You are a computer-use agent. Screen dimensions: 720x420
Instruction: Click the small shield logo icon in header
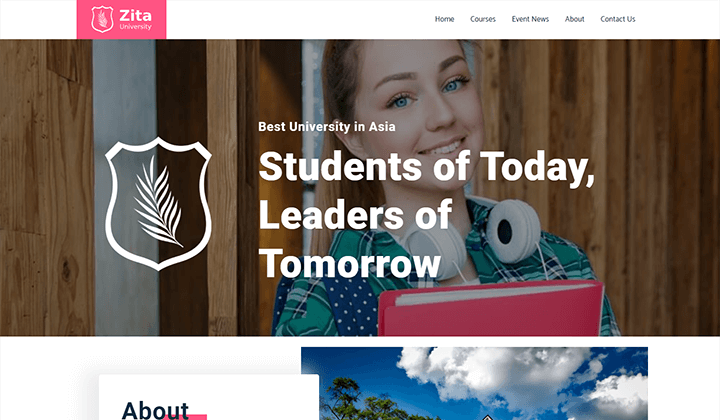[102, 19]
